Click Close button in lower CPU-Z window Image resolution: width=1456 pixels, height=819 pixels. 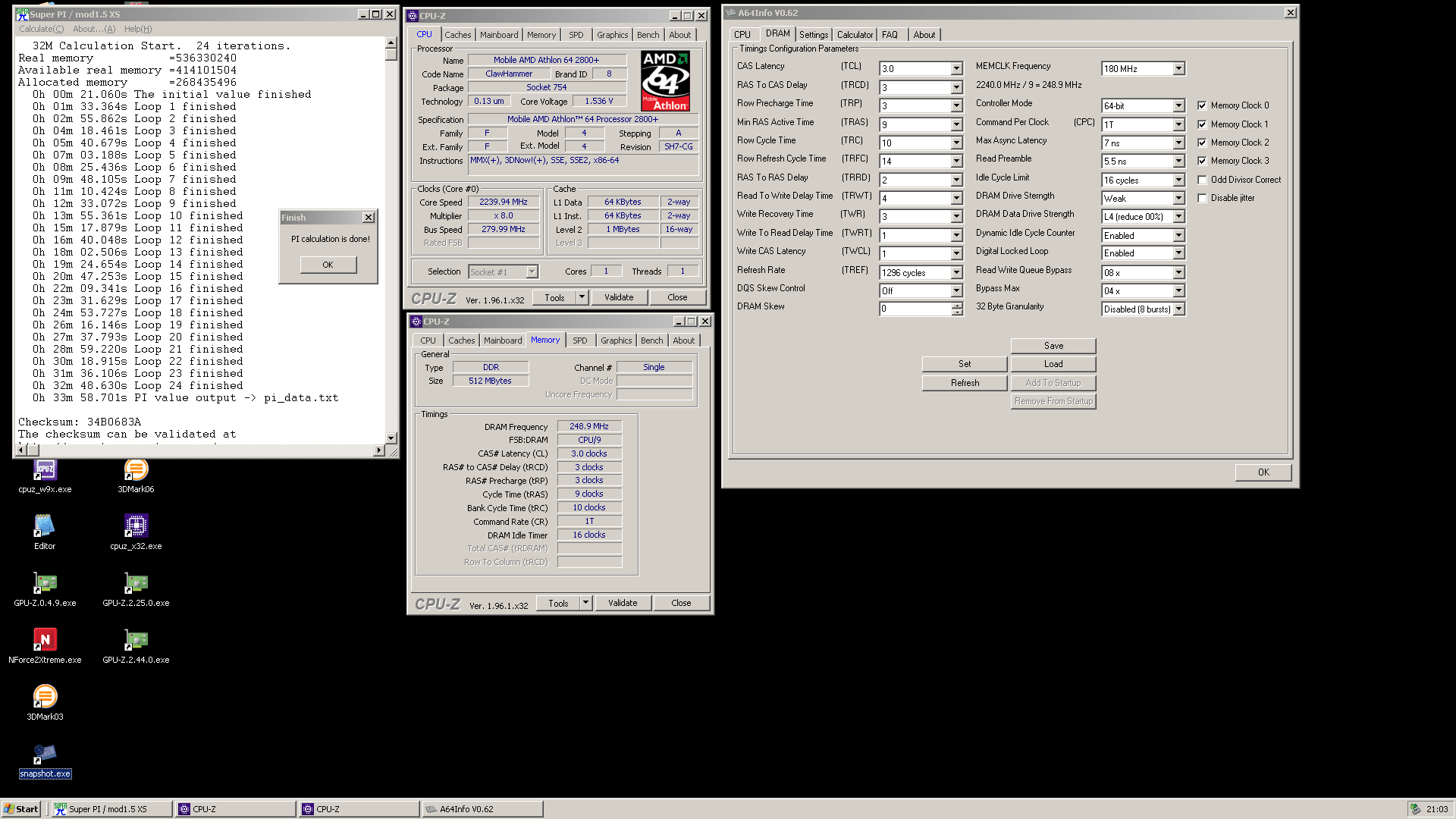coord(681,603)
